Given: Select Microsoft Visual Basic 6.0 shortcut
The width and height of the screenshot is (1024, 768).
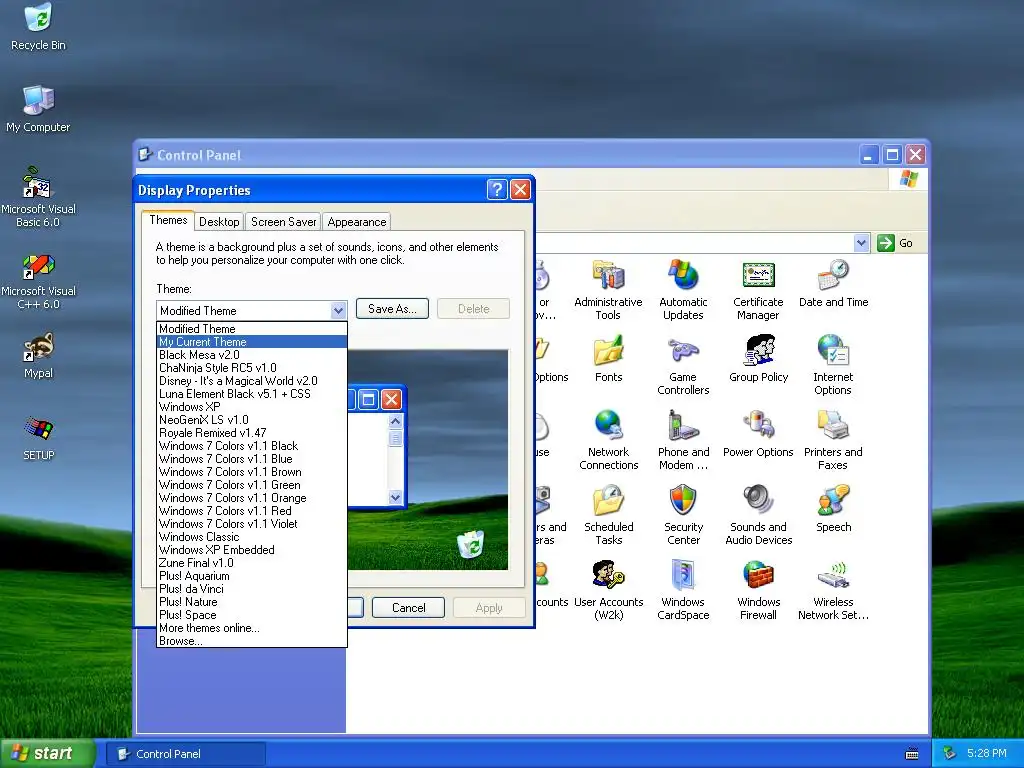Looking at the screenshot, I should tap(39, 197).
